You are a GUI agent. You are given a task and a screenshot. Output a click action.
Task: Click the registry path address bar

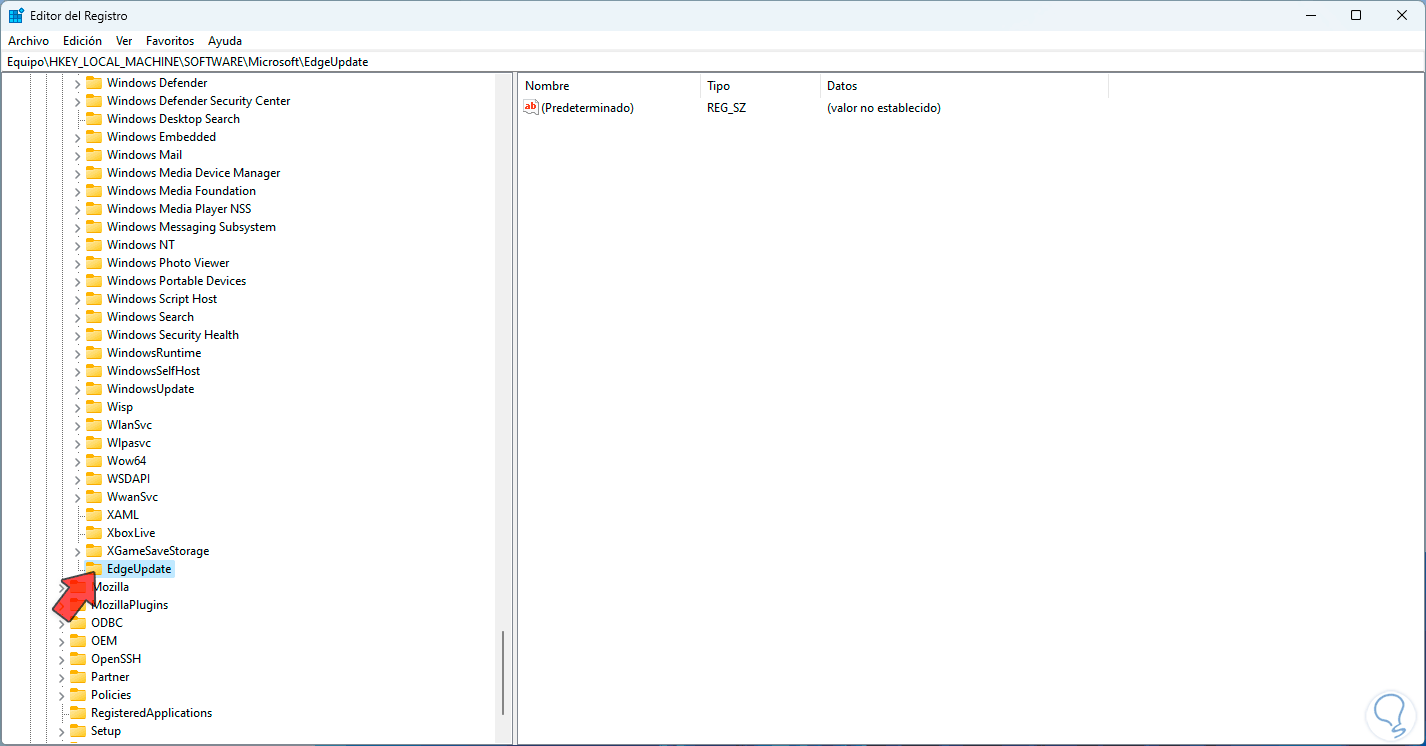[713, 61]
